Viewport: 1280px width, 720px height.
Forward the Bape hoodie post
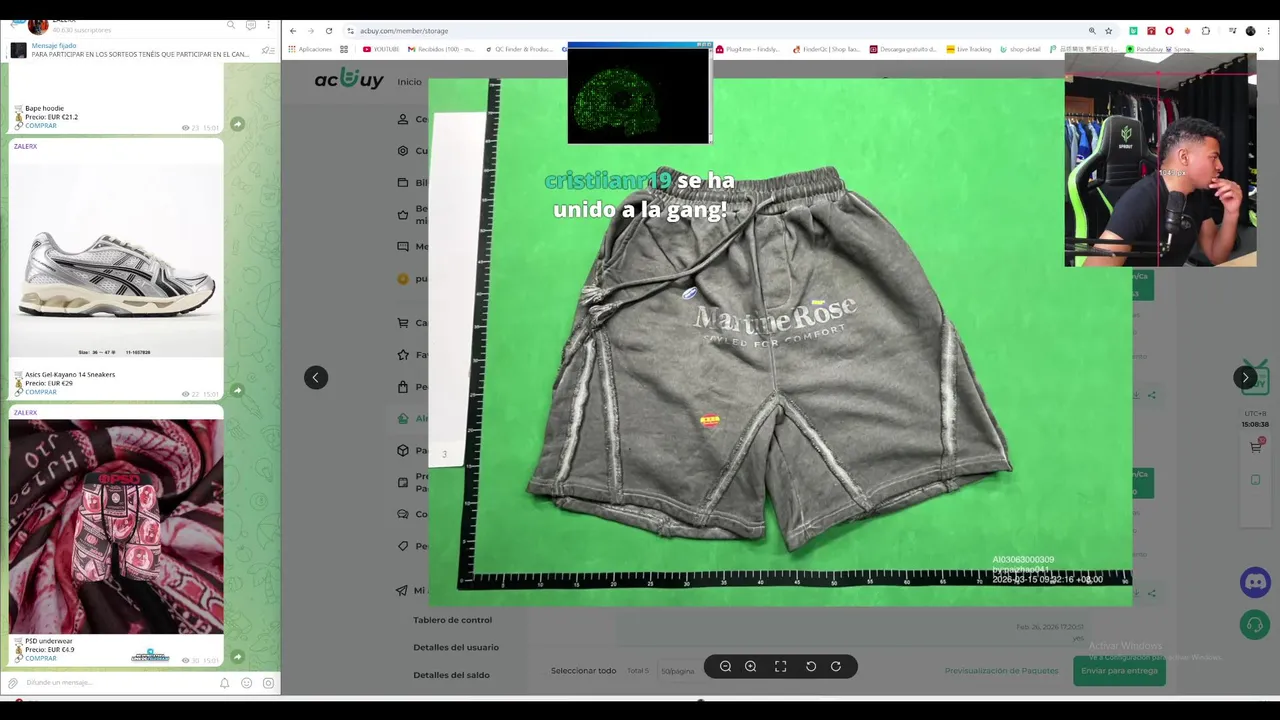coord(237,124)
